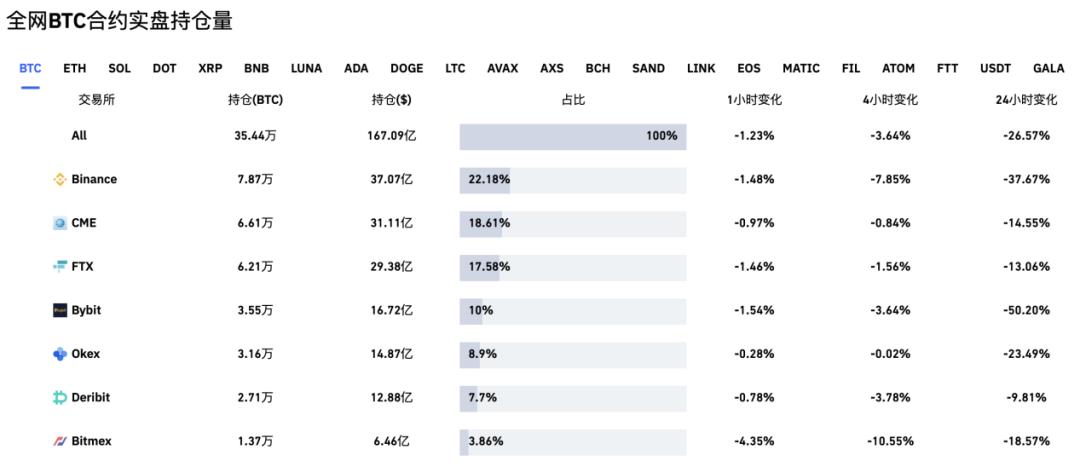Switch to the ETH coin tab
Image resolution: width=1080 pixels, height=467 pixels.
(x=75, y=69)
